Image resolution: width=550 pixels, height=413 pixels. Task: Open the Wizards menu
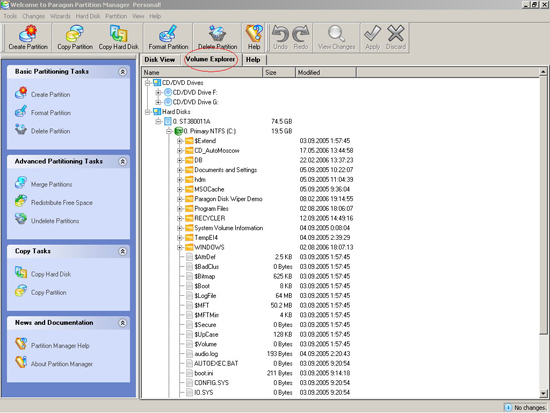pos(60,16)
